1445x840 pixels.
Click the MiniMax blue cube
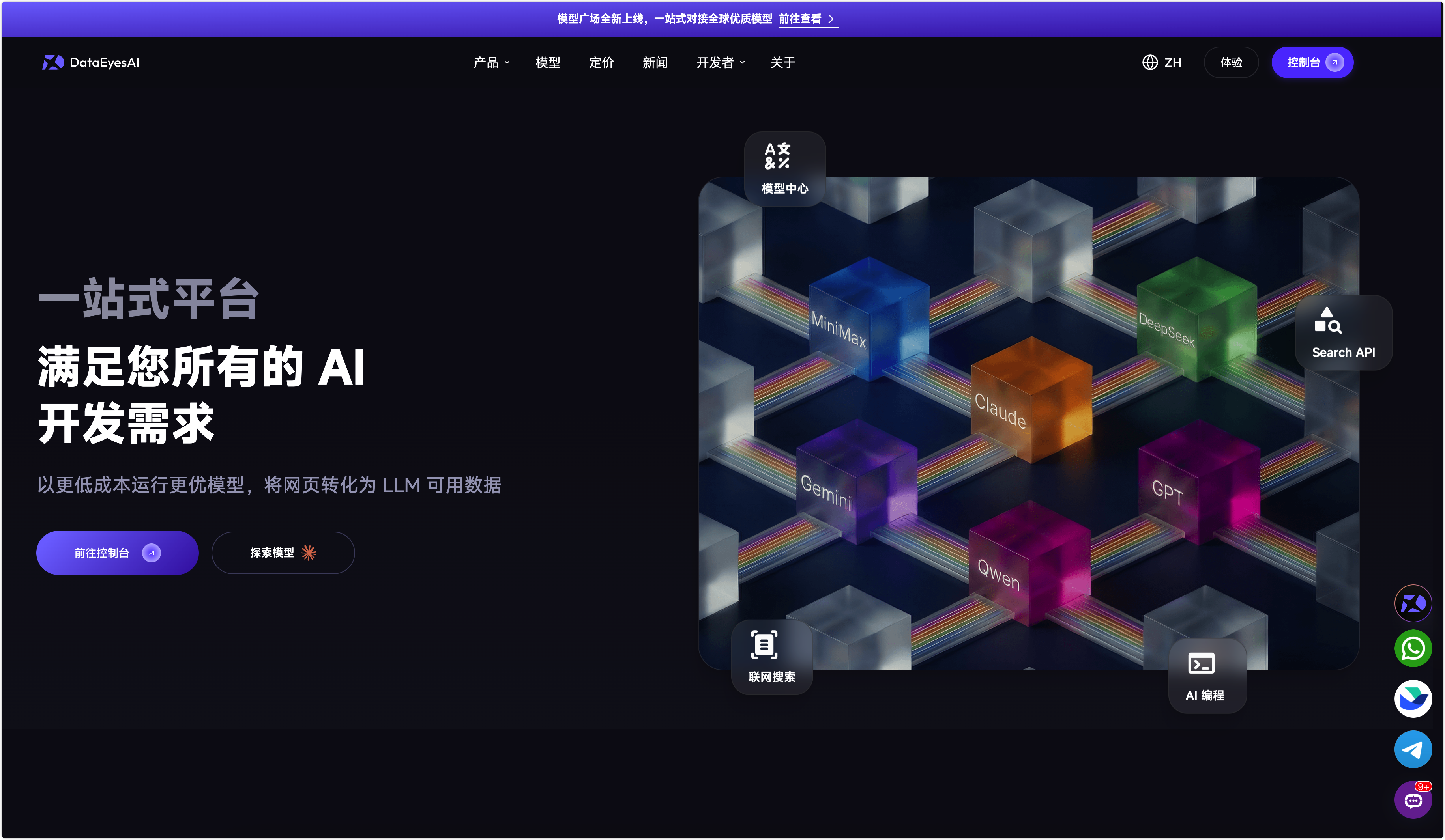[869, 319]
